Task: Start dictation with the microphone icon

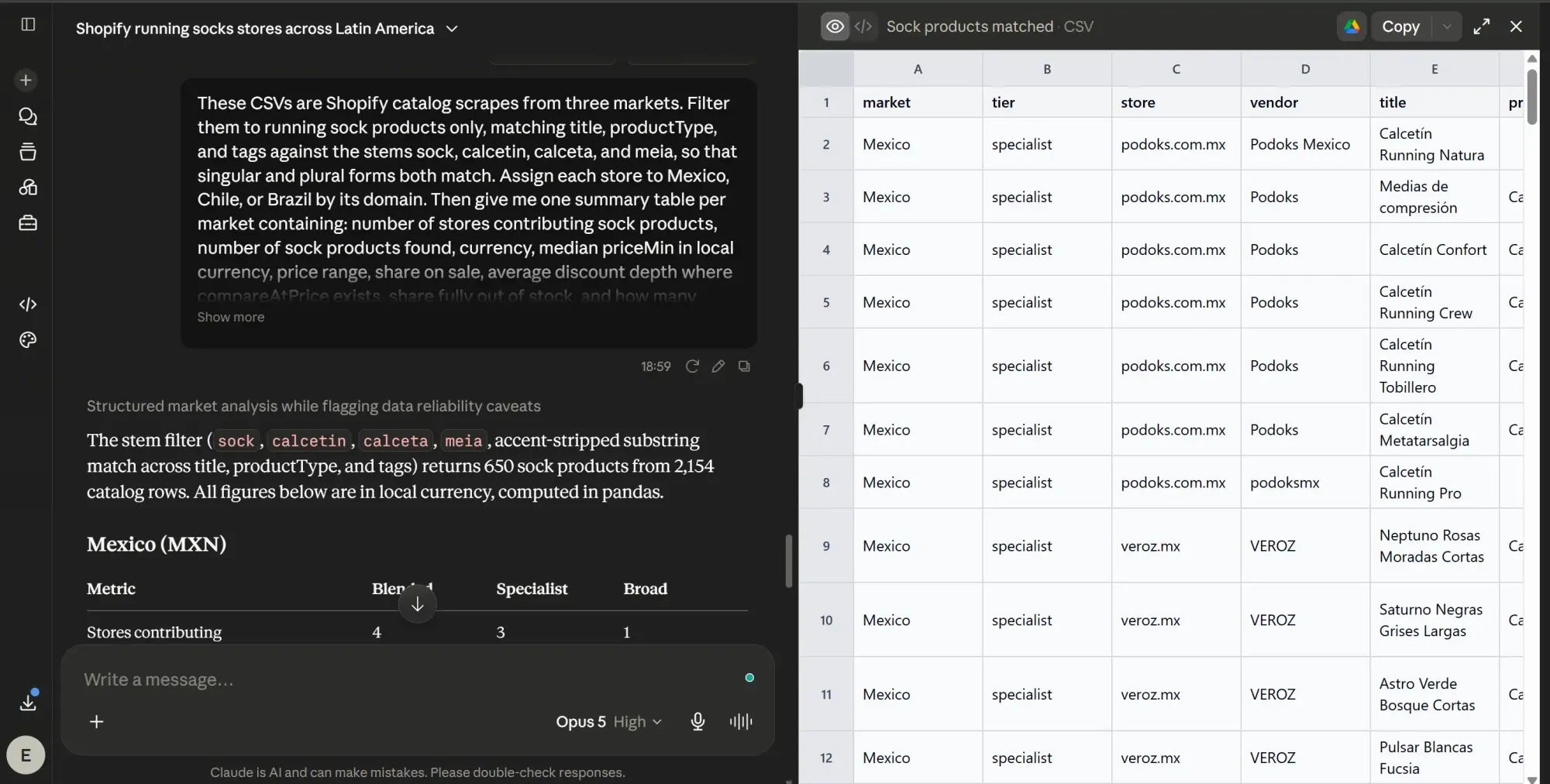Action: point(697,721)
